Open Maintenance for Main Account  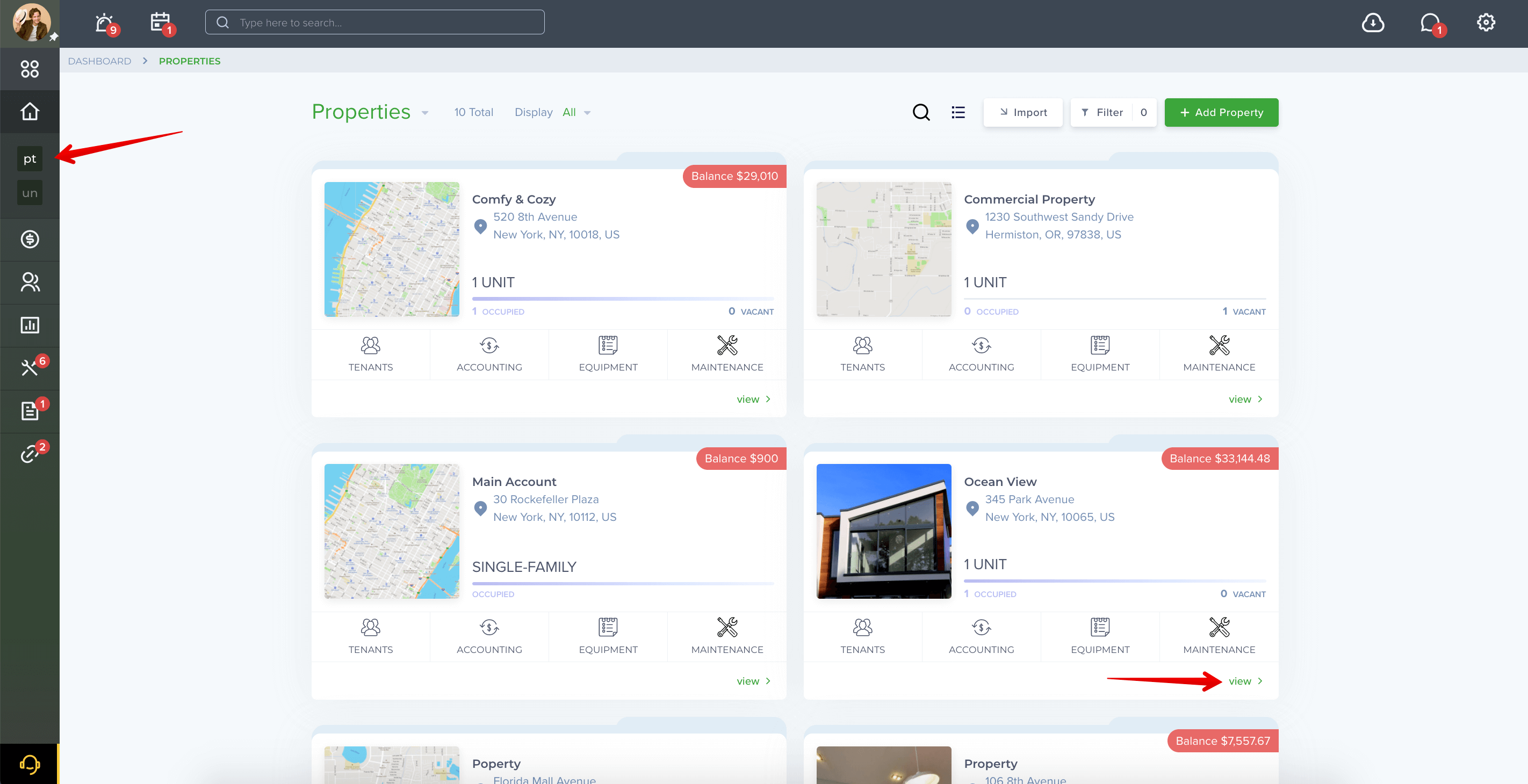pyautogui.click(x=726, y=636)
